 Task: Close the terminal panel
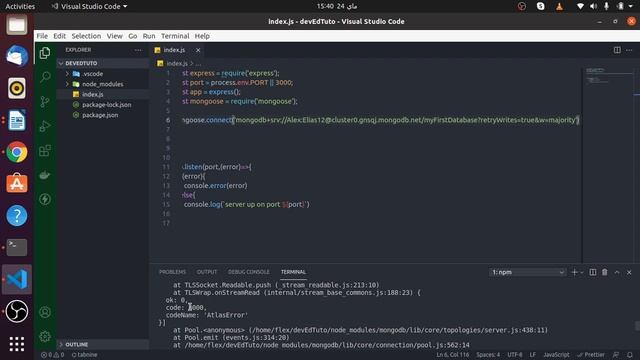[x=629, y=272]
